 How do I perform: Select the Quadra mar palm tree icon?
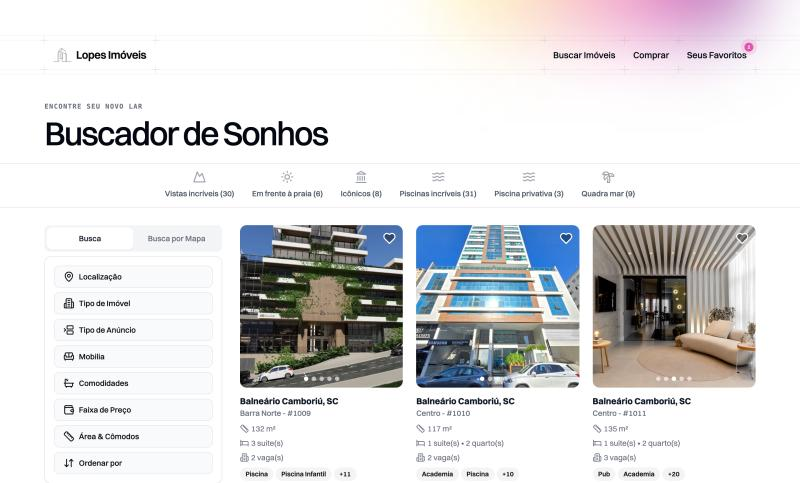(x=608, y=177)
